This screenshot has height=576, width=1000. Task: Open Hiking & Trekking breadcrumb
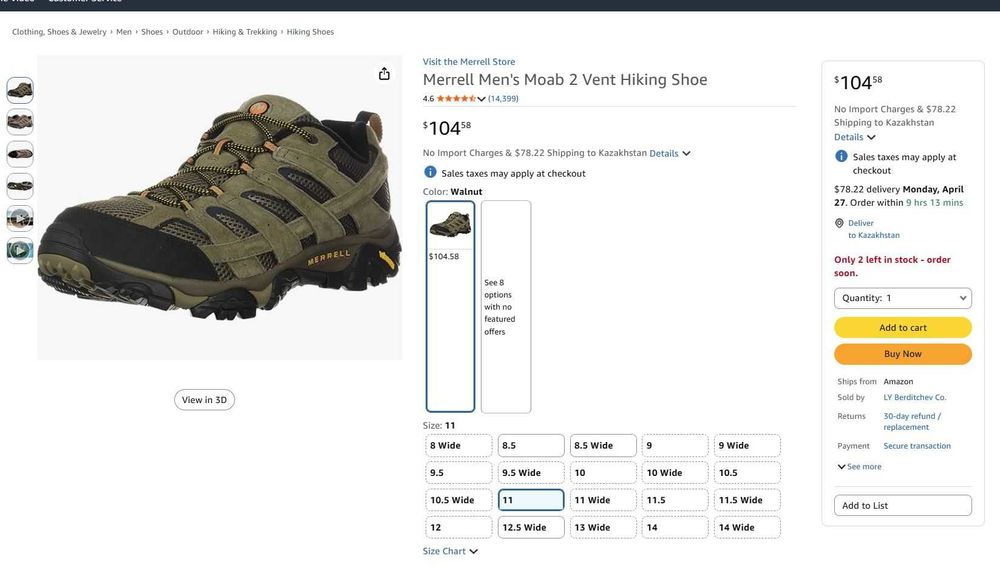245,32
